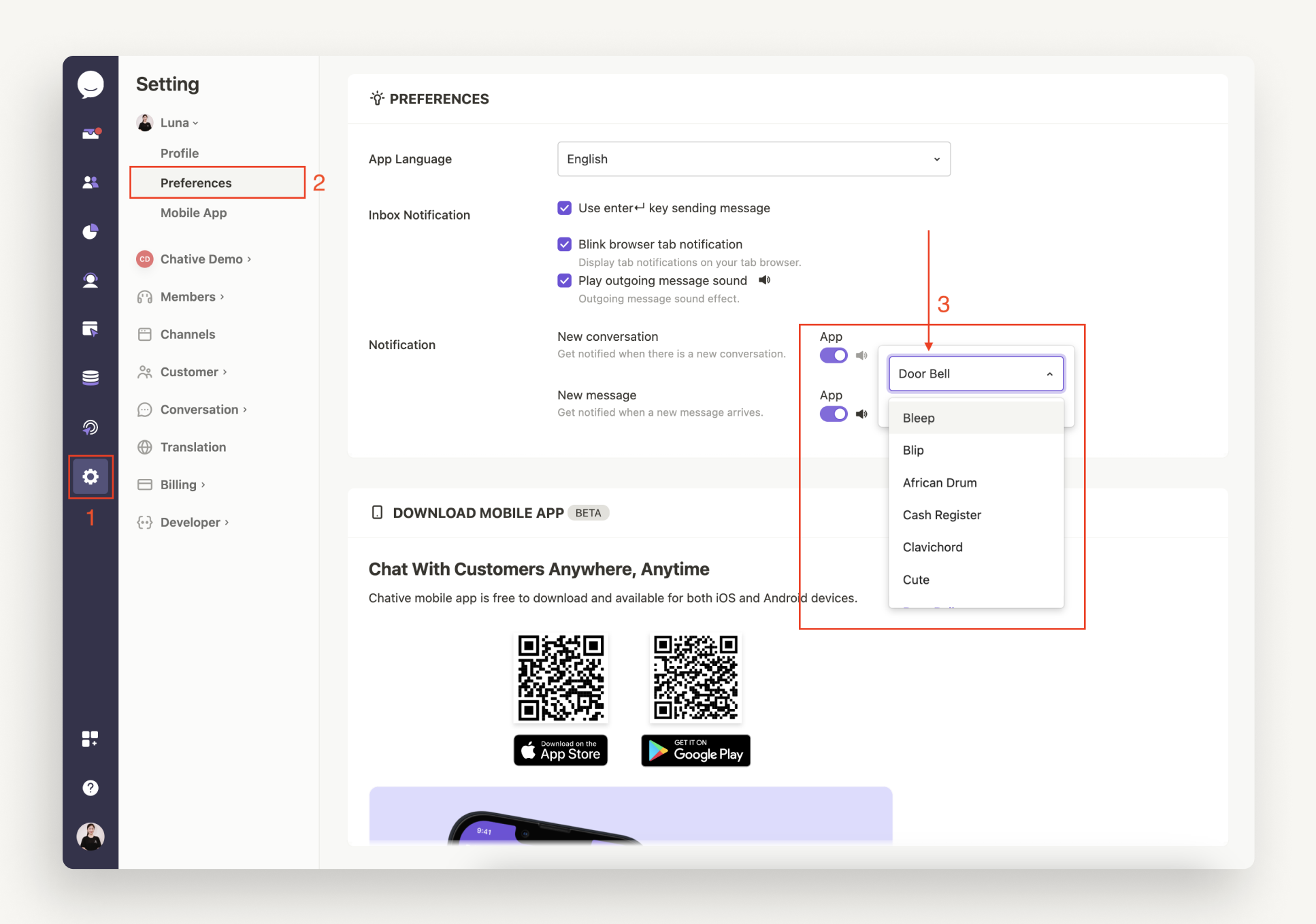
Task: Disable the App toggle for New conversation
Action: click(x=833, y=355)
